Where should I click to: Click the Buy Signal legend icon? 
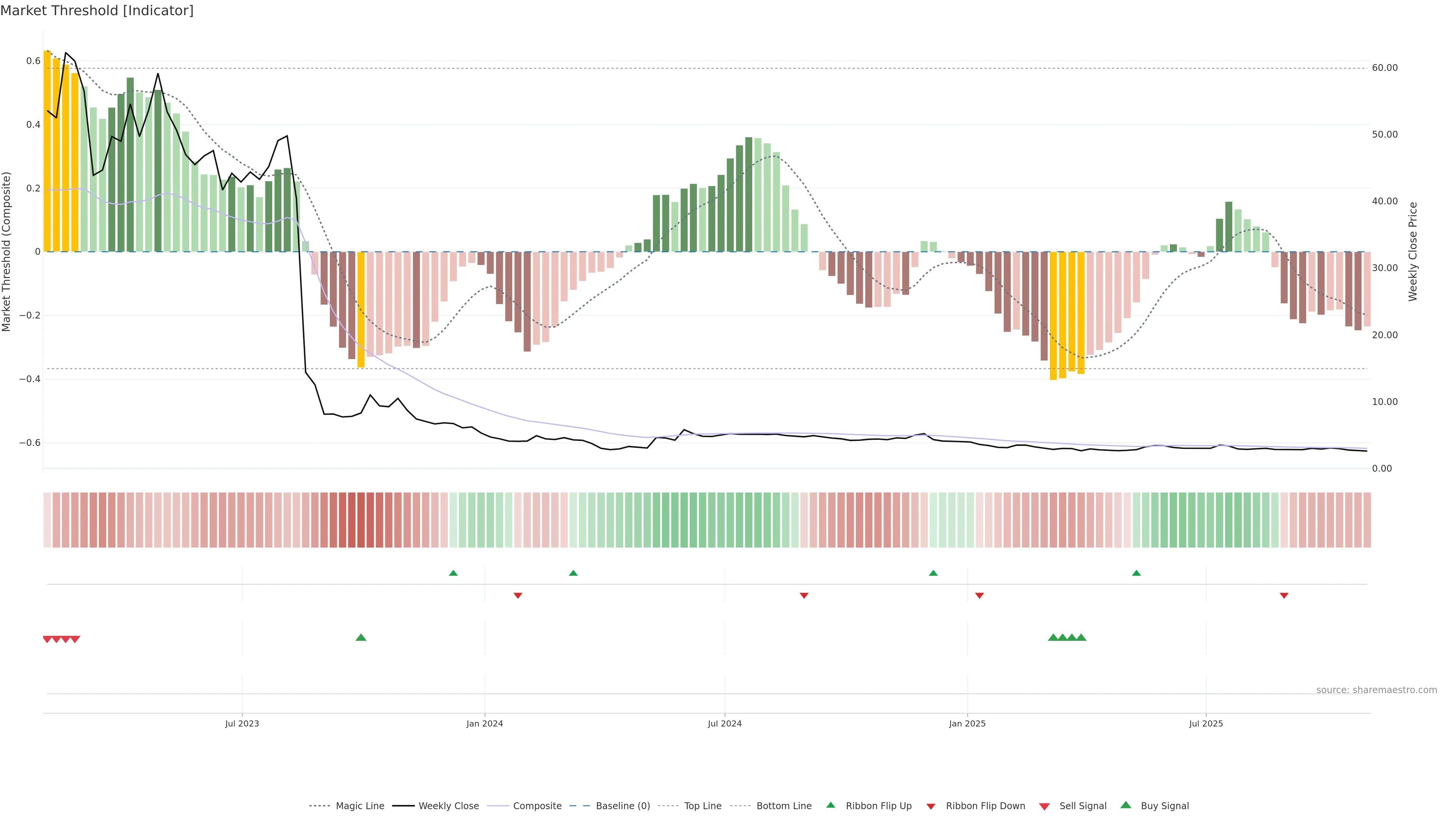1125,805
